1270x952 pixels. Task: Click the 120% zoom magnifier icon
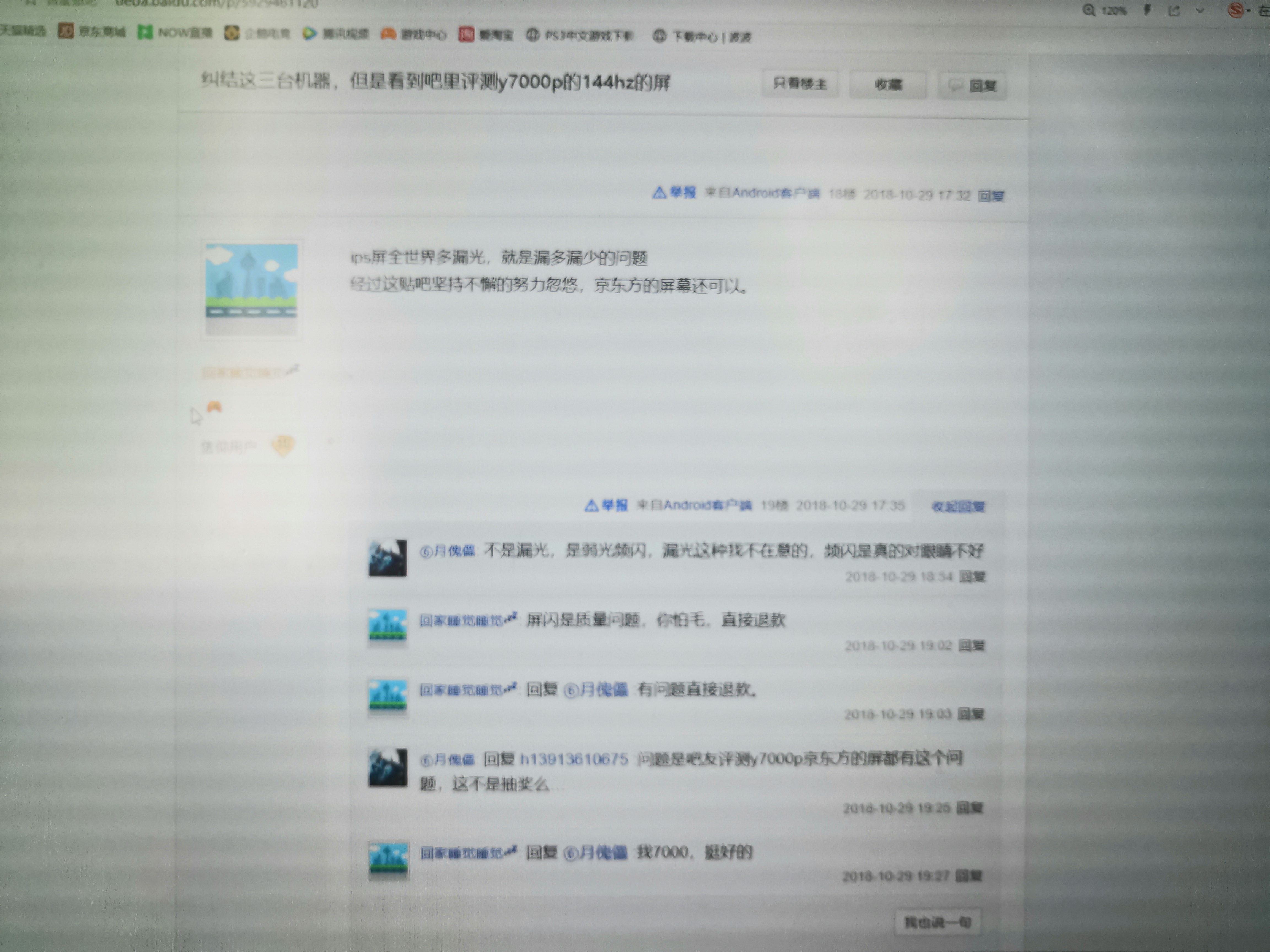point(1089,10)
